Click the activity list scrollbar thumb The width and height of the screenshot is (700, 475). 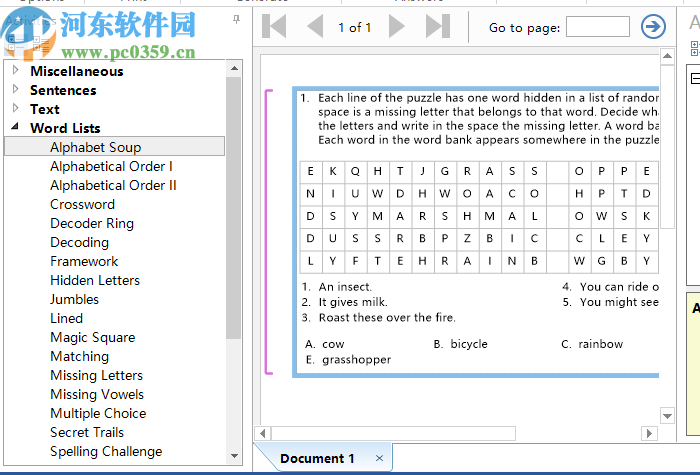point(233,208)
